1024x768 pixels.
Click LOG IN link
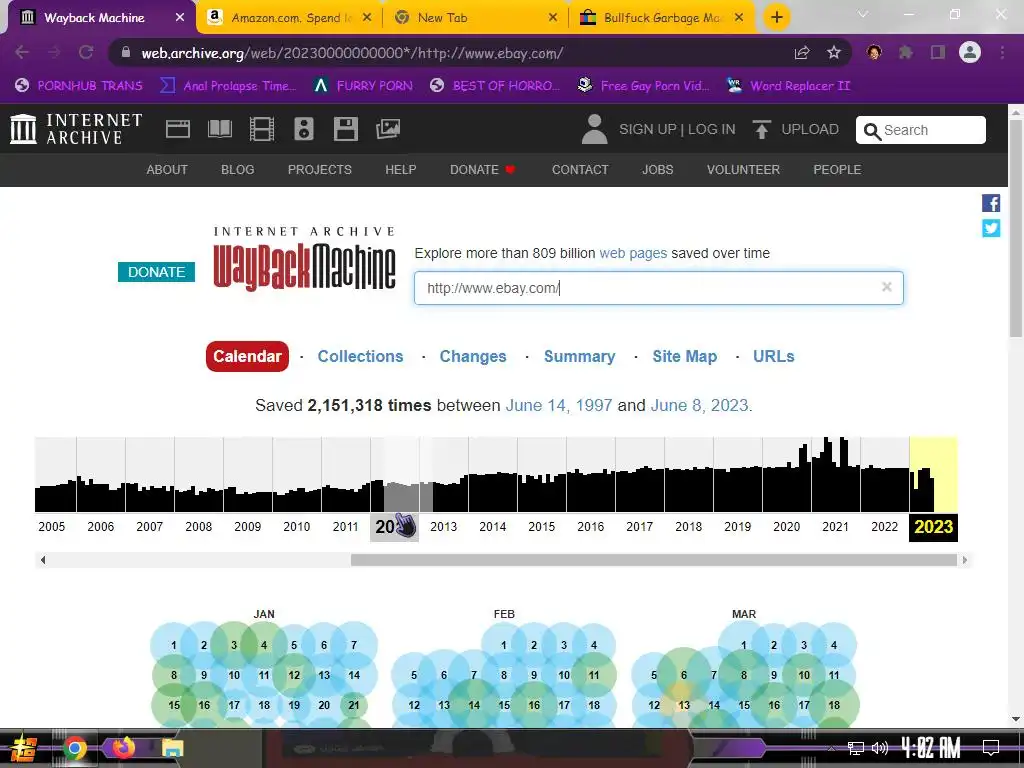pyautogui.click(x=711, y=129)
